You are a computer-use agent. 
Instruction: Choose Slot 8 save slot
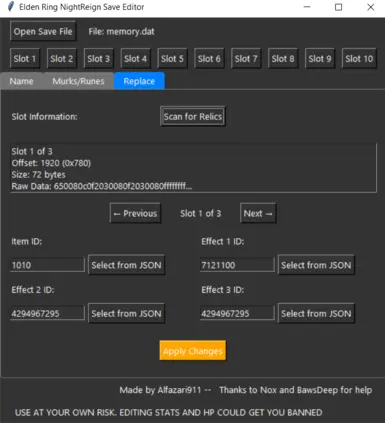click(x=283, y=59)
